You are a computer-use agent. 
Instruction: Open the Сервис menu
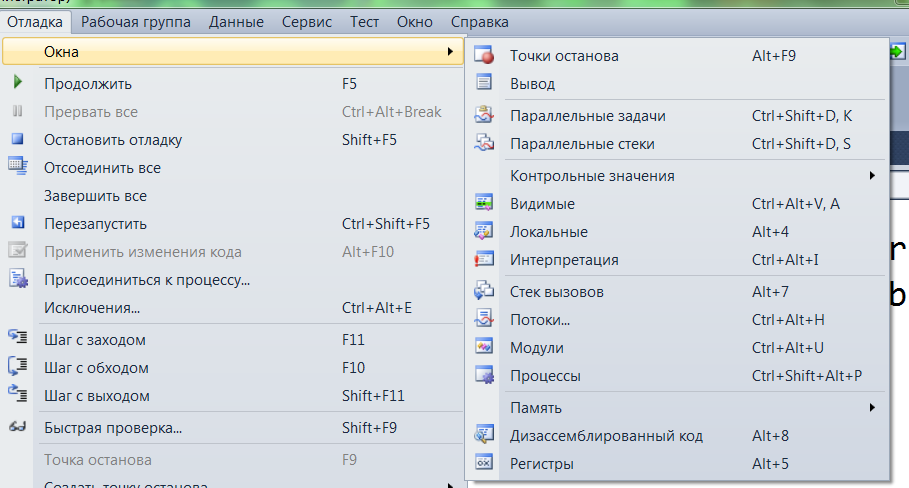point(307,22)
